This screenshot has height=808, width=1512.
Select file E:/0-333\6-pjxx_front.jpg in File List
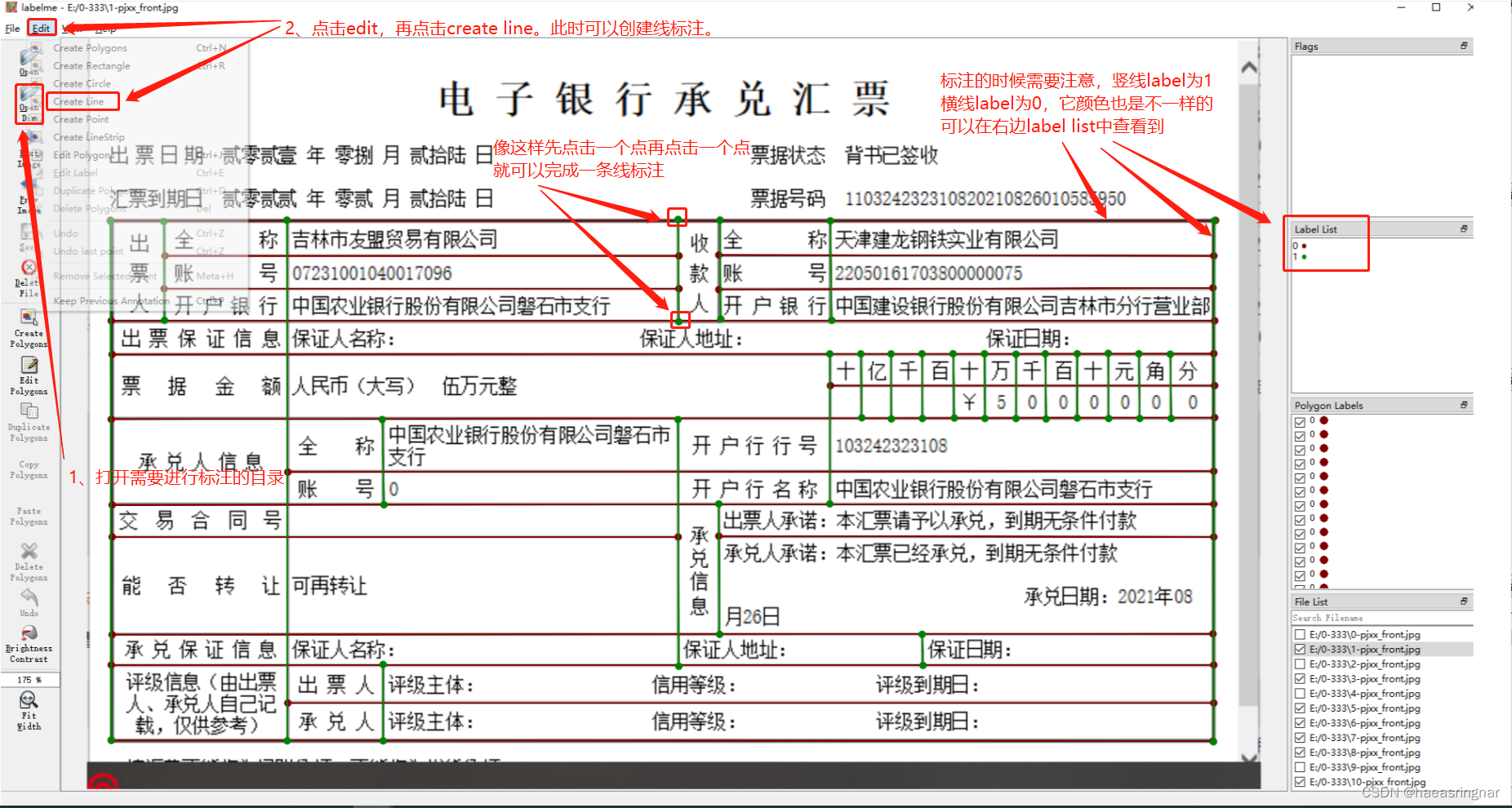[x=1365, y=722]
